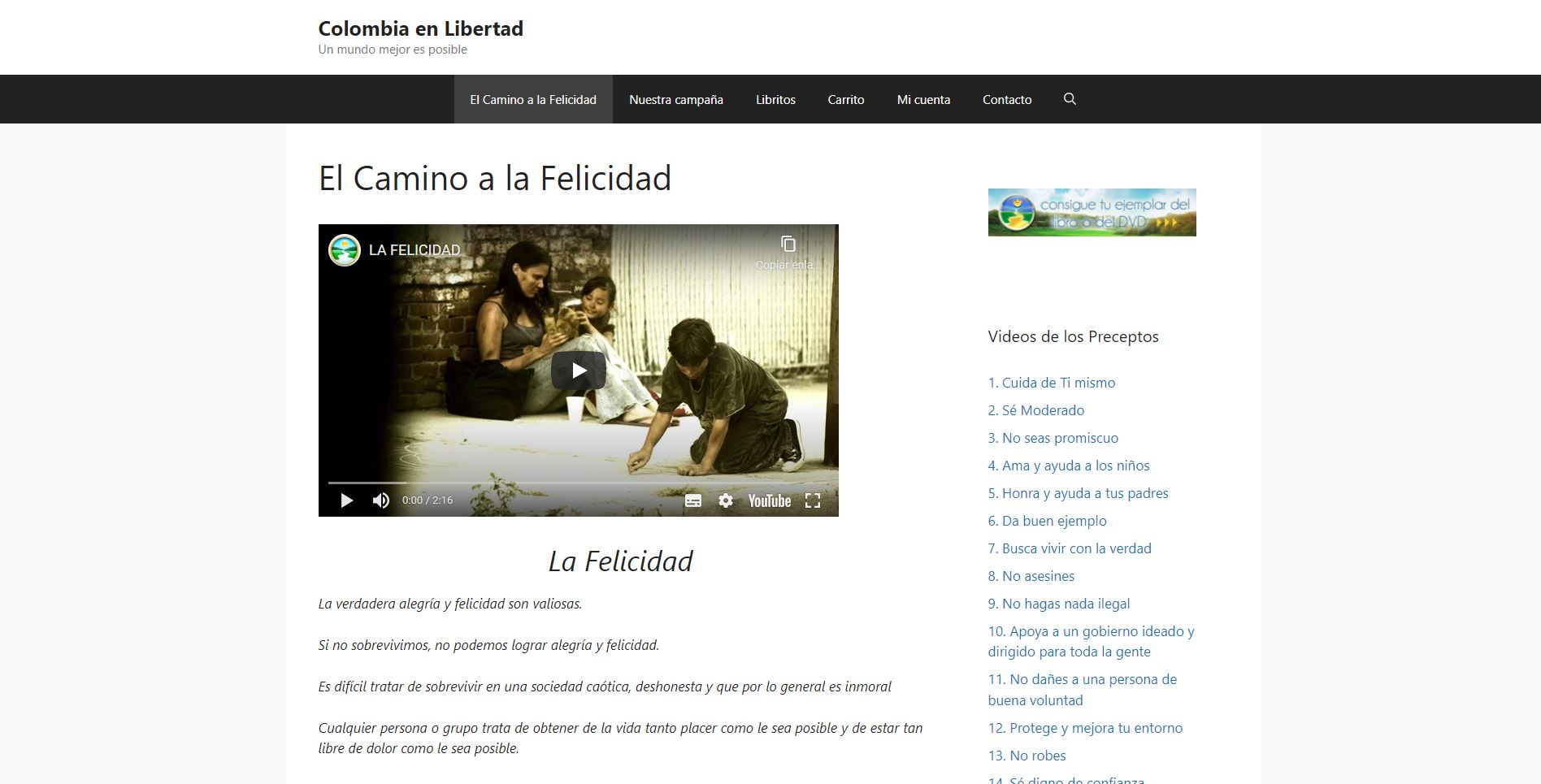
Task: Click the 'consigue tu ejemplar' banner image
Action: point(1092,212)
